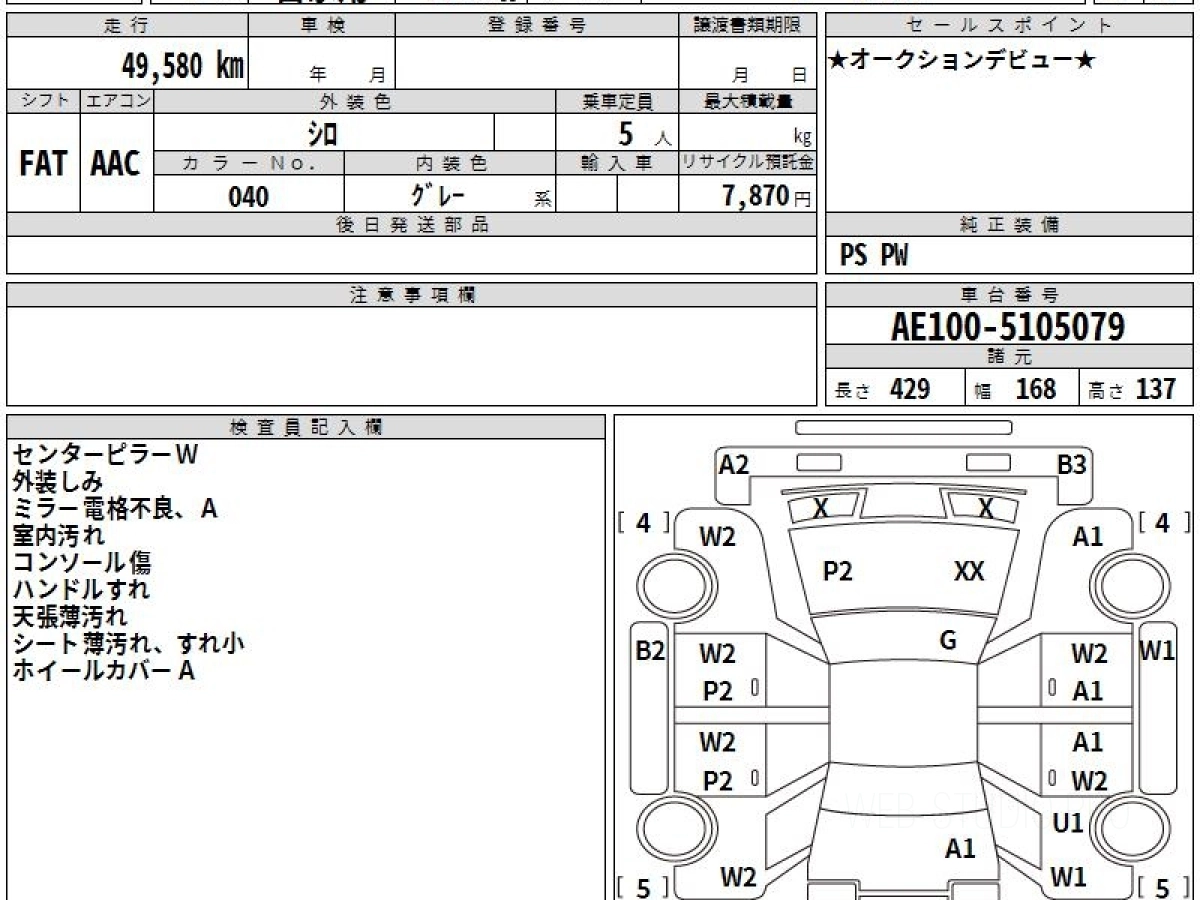The height and width of the screenshot is (900, 1200).
Task: Select the 最大積載量 header
Action: 747,101
